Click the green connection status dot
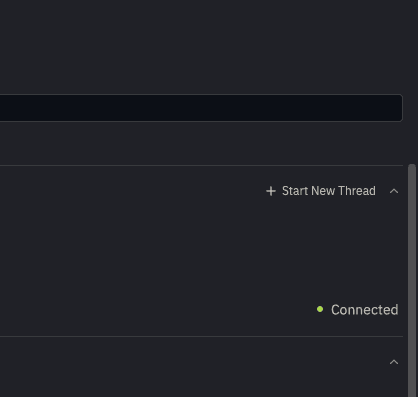 (x=320, y=309)
